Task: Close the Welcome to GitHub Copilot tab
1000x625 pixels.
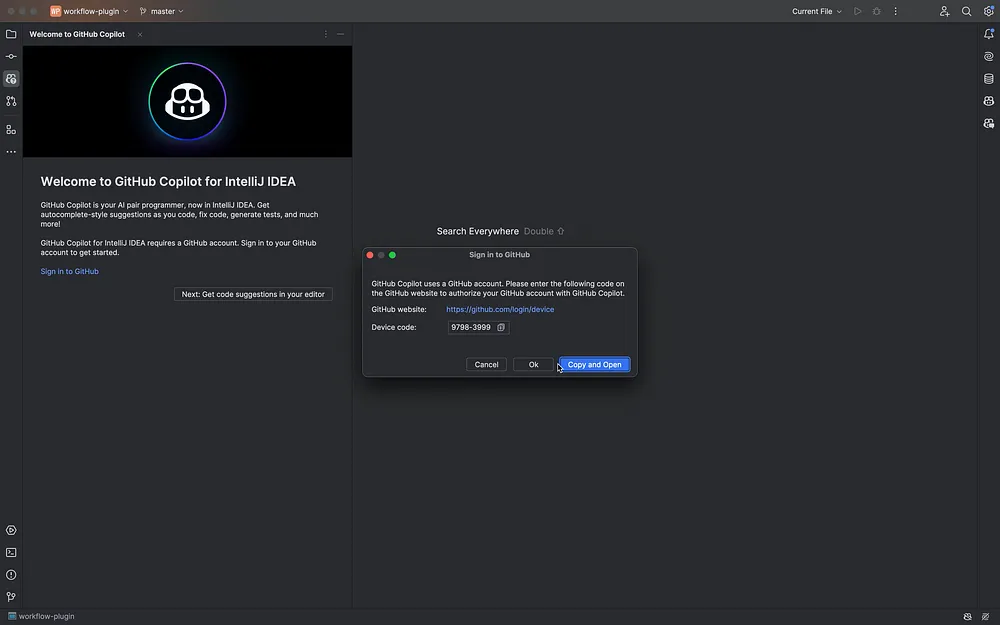Action: pyautogui.click(x=140, y=34)
